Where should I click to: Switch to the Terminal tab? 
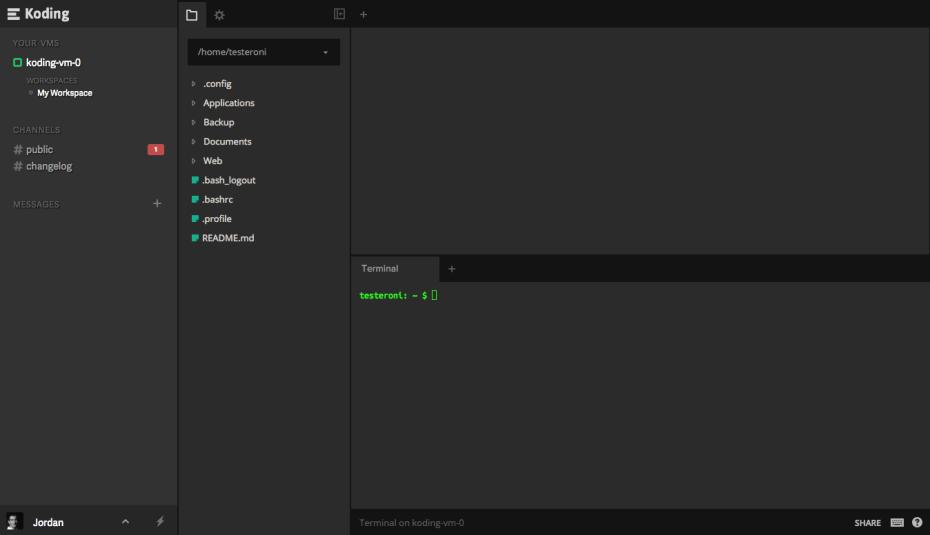click(395, 269)
